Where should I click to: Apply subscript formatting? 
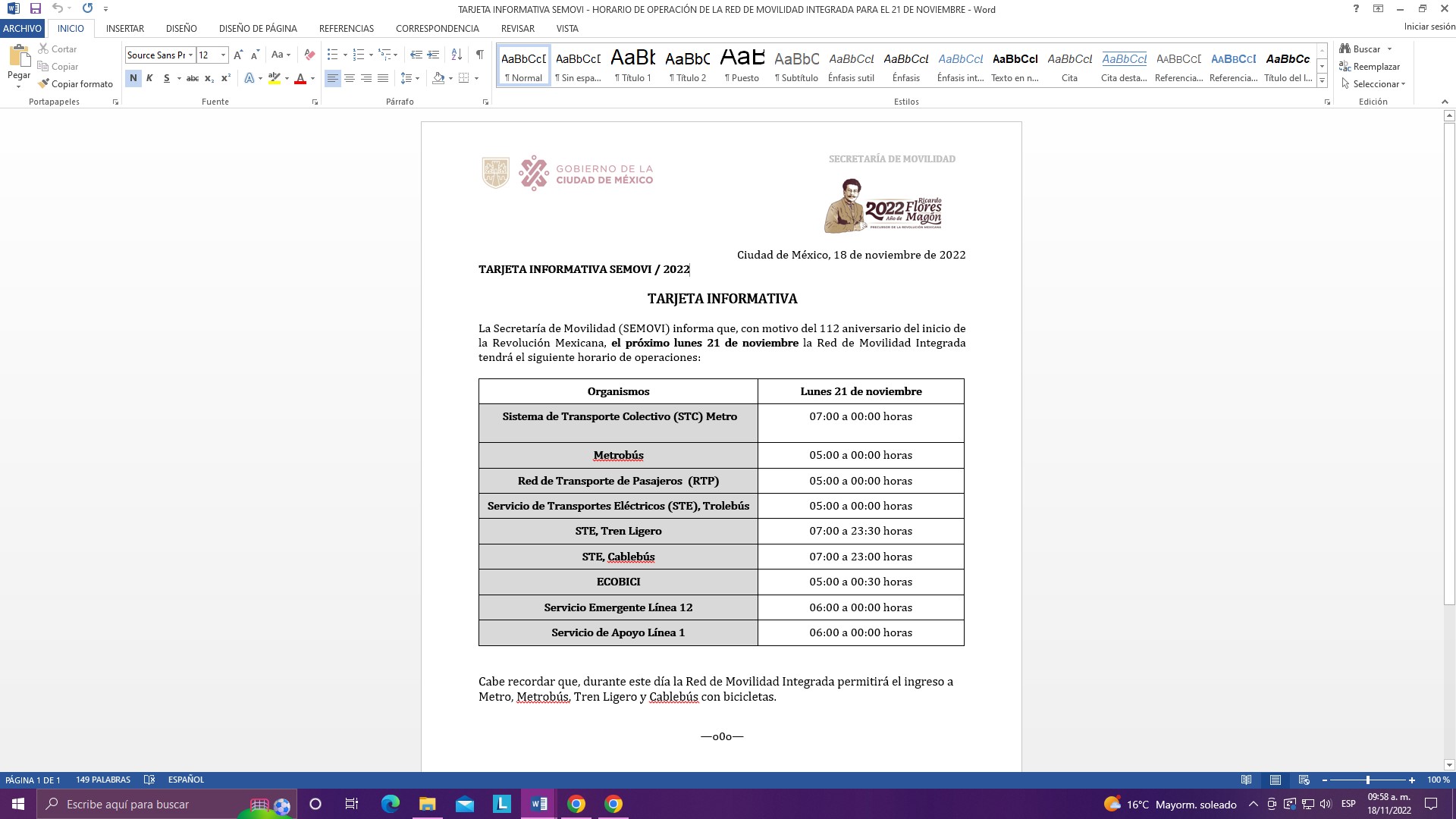tap(209, 78)
